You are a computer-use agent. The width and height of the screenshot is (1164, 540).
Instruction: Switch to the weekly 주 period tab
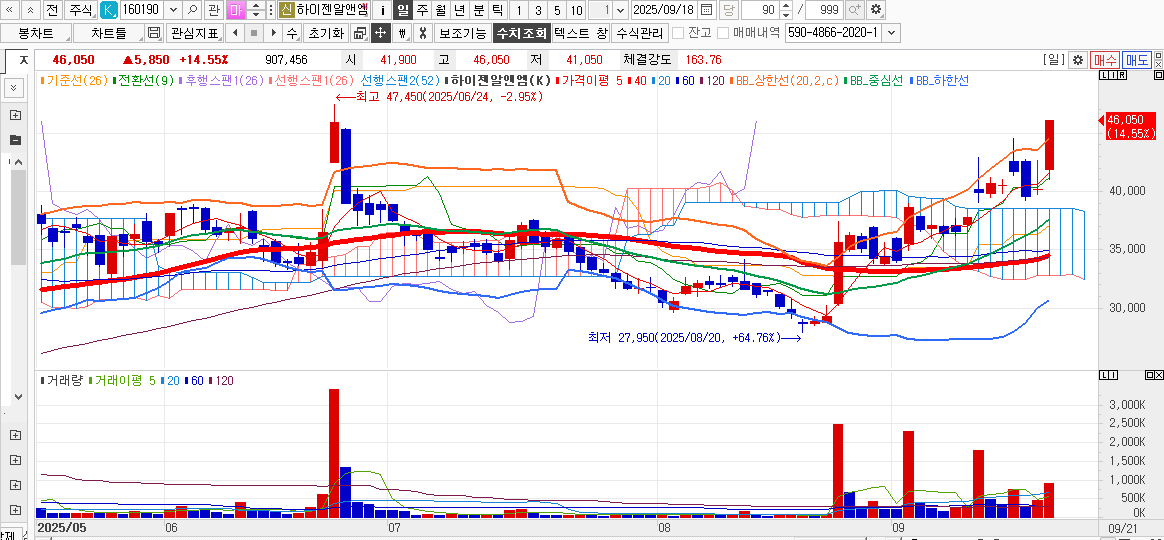click(x=422, y=10)
